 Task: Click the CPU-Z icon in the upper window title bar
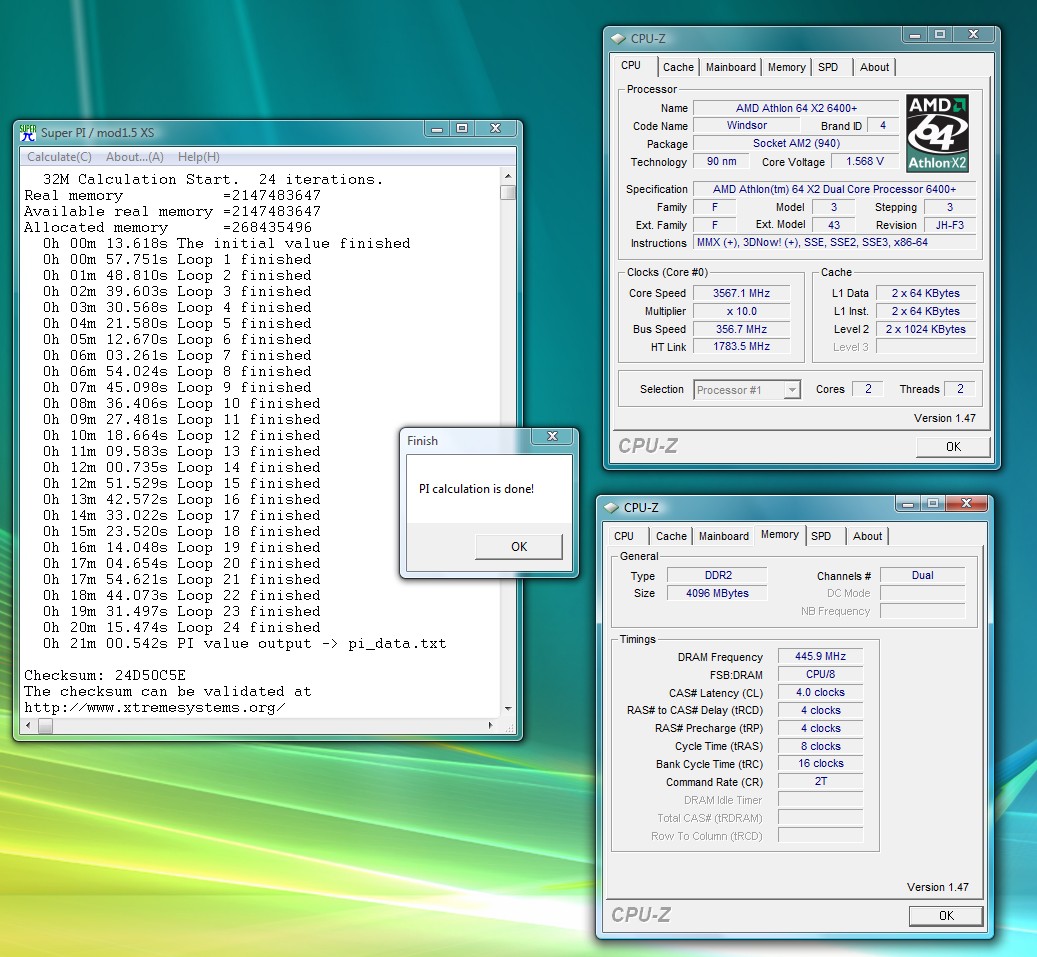618,38
